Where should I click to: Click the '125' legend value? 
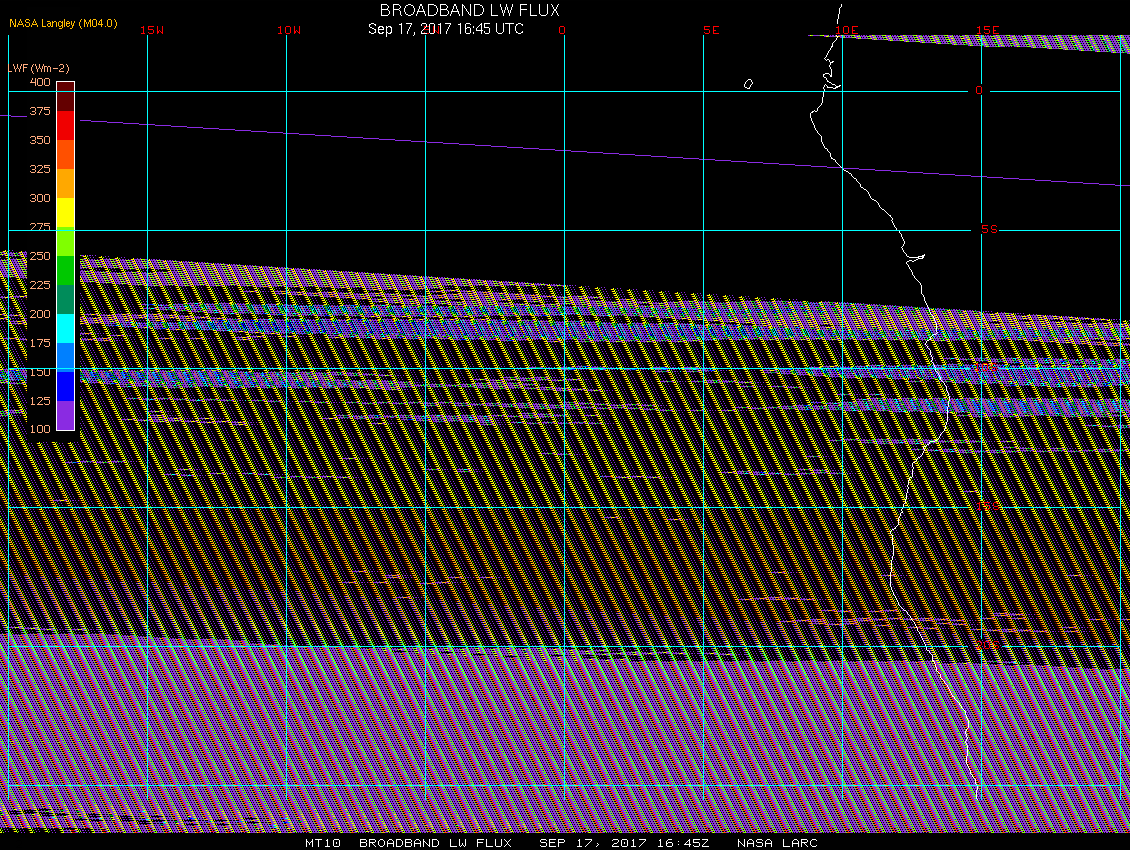(x=40, y=400)
